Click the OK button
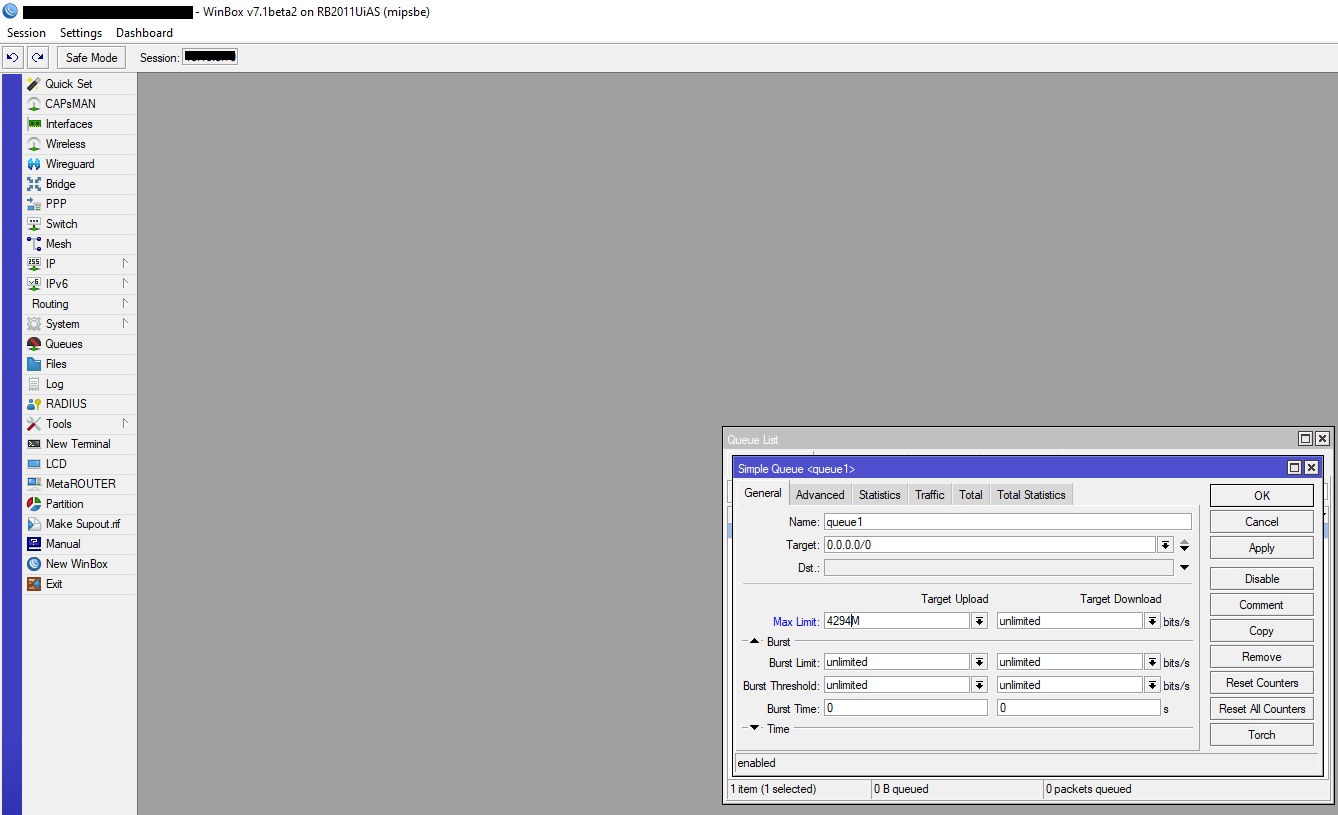 1262,495
